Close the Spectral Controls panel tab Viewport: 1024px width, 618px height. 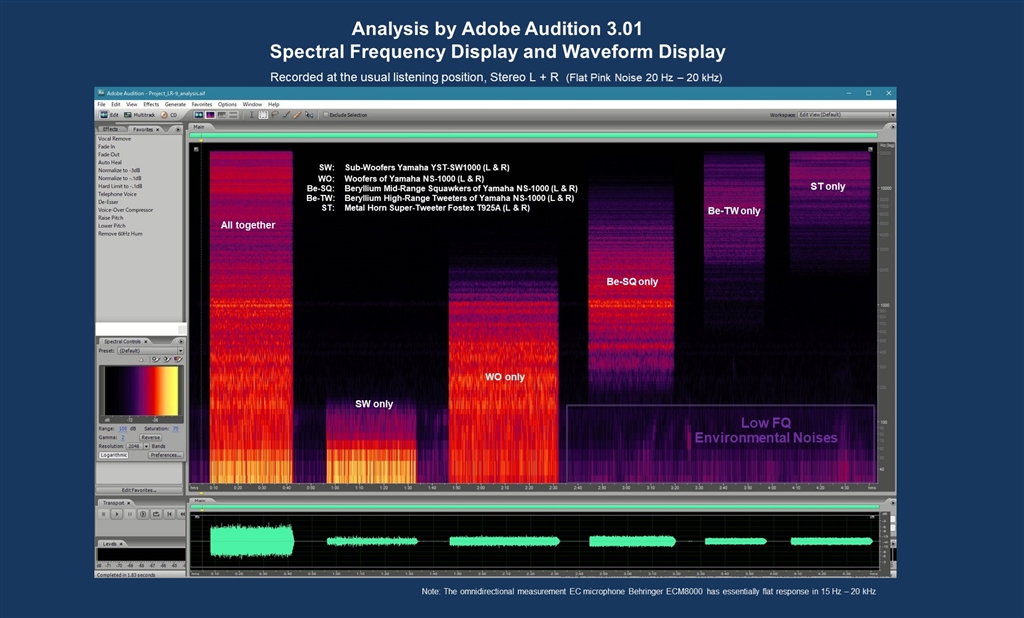pos(145,342)
